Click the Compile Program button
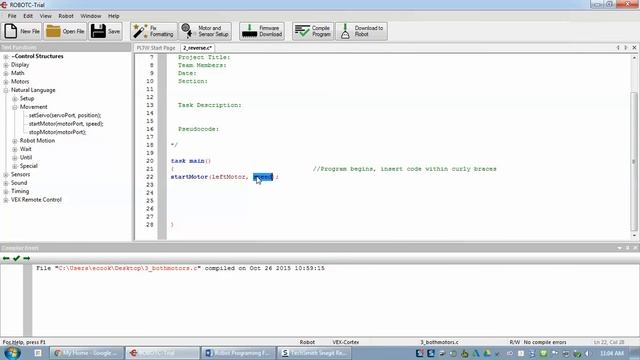The height and width of the screenshot is (360, 640). tap(313, 31)
